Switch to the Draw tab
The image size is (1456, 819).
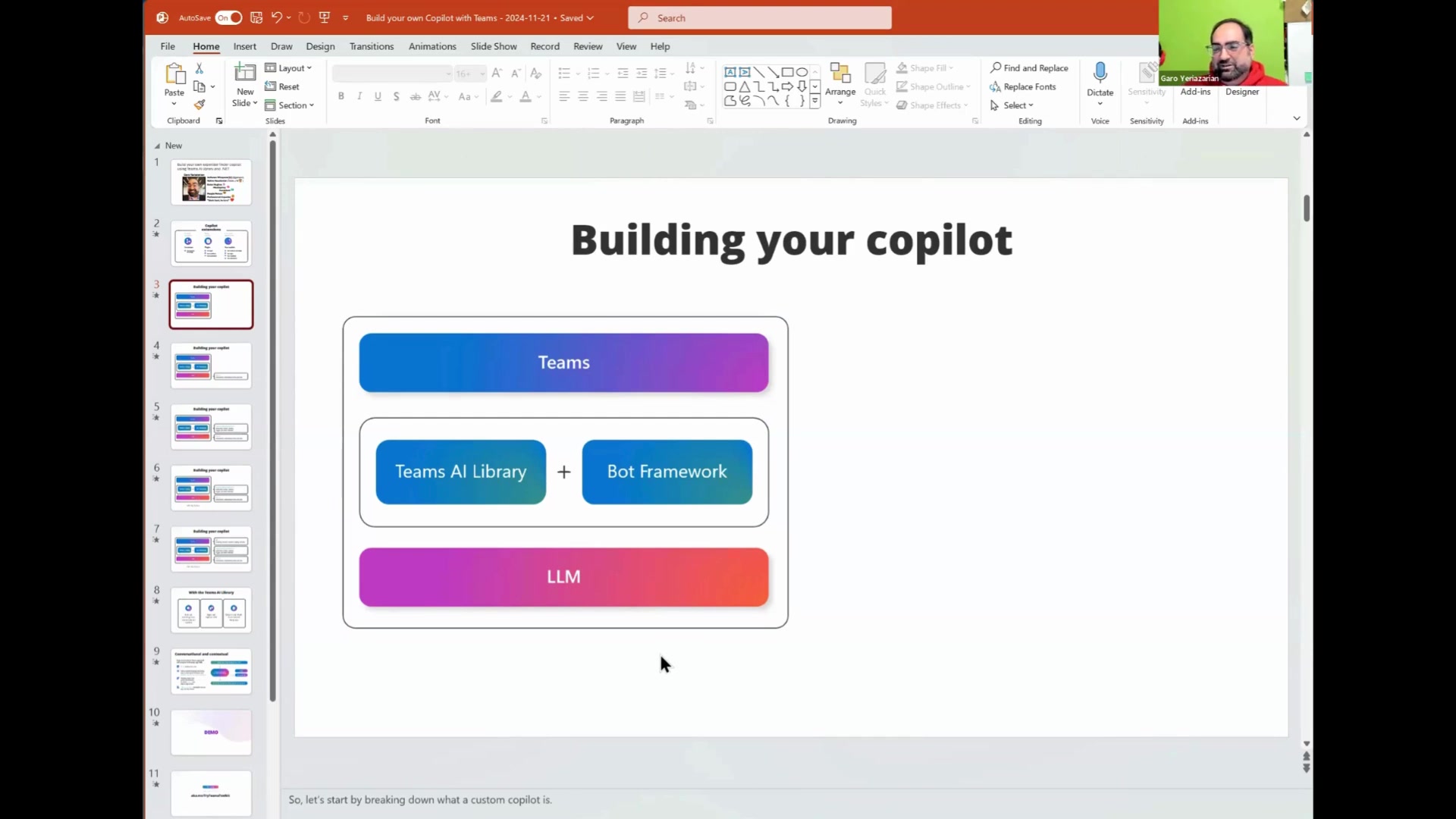281,46
